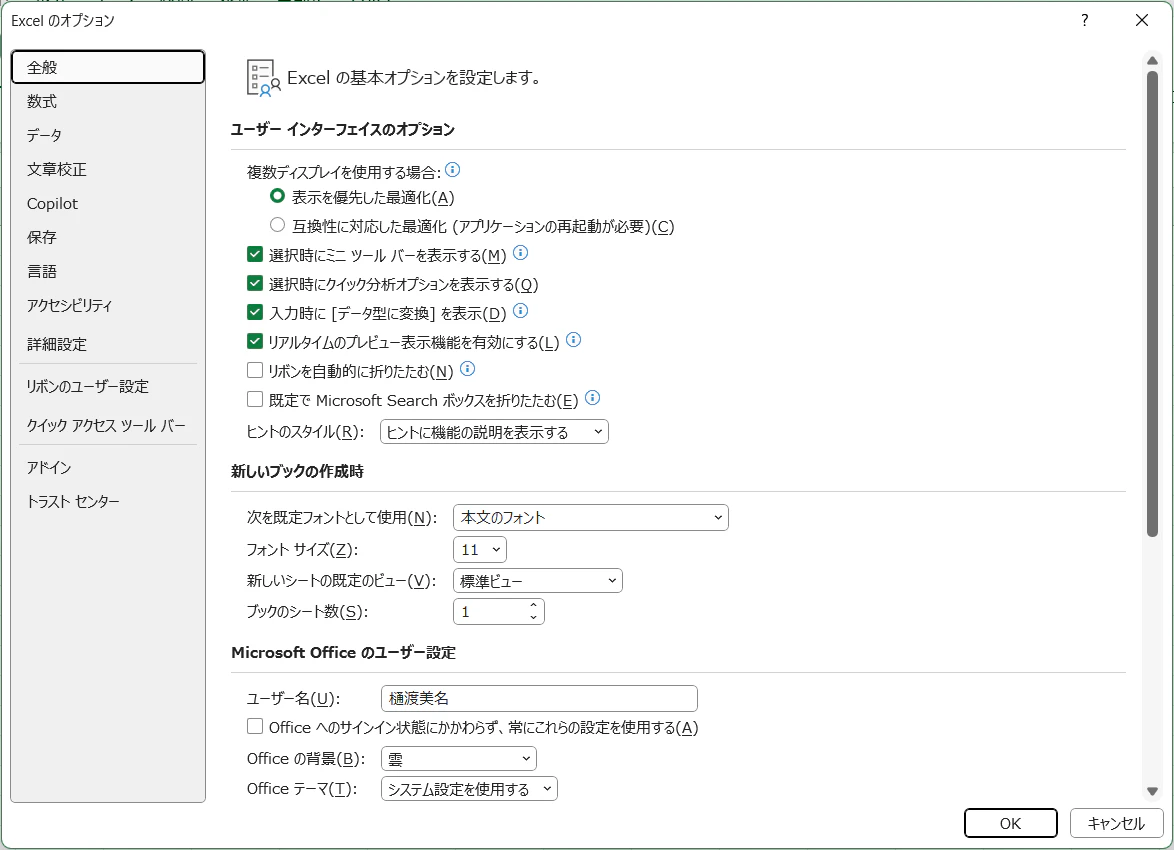Click info icon next to データ型に変換 option
1174x850 pixels.
pyautogui.click(x=520, y=310)
